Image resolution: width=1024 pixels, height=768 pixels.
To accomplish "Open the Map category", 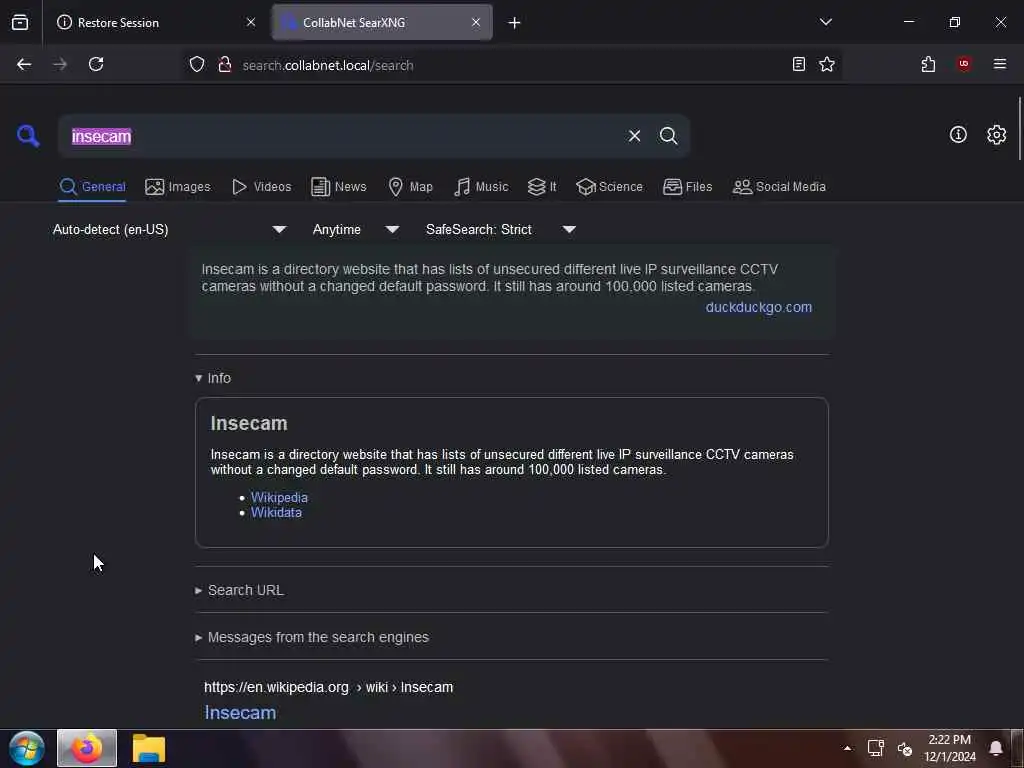I will [x=411, y=187].
